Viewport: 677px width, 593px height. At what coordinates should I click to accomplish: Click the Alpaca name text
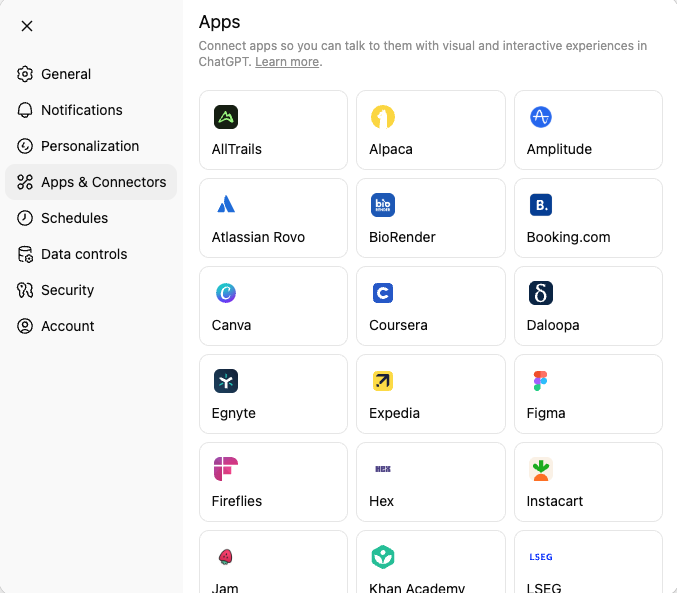(391, 149)
